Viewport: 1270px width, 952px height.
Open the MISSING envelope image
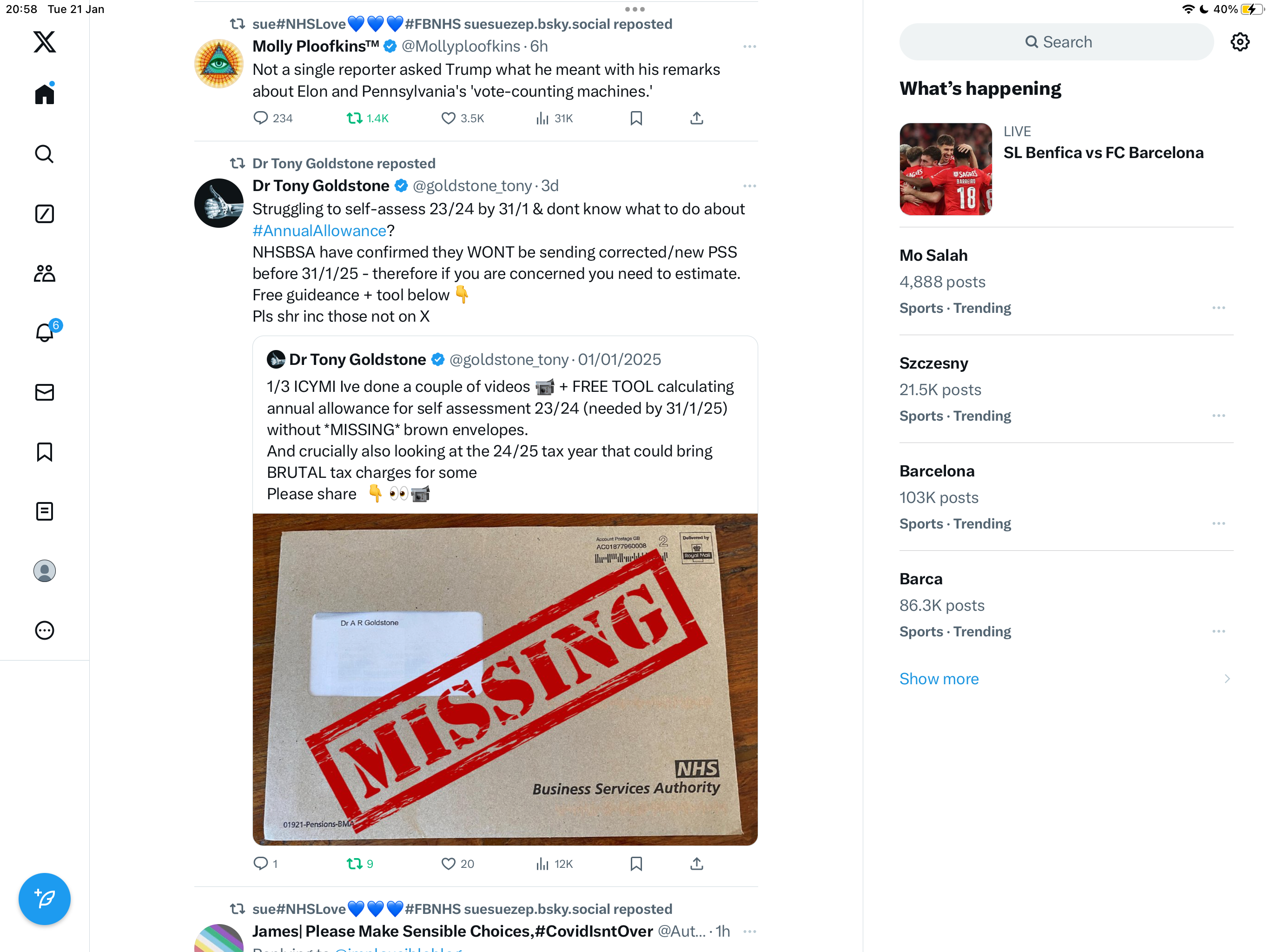505,679
